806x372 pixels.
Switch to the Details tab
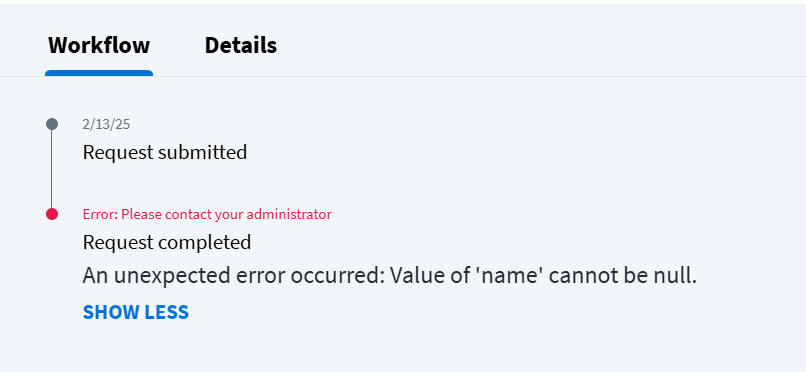pyautogui.click(x=241, y=45)
